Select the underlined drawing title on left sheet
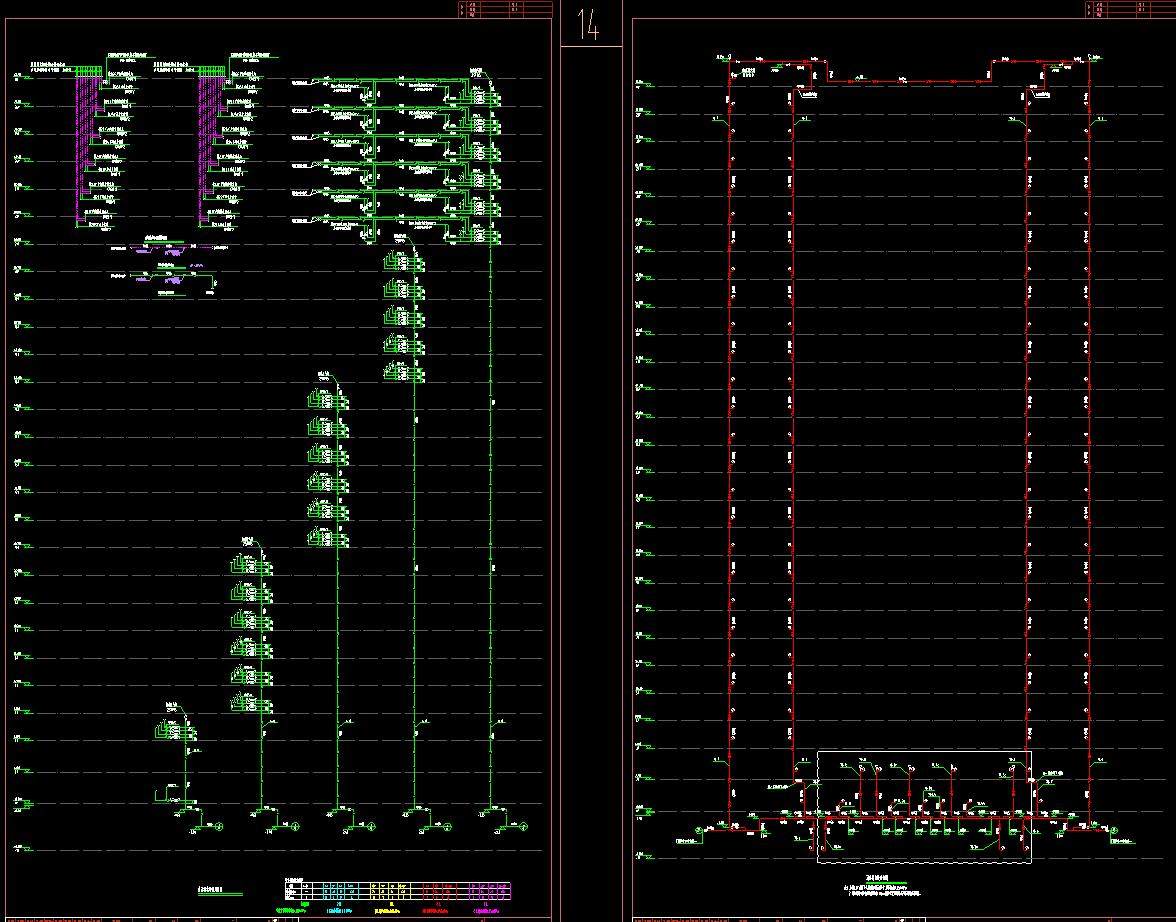This screenshot has height=922, width=1176. [x=219, y=890]
